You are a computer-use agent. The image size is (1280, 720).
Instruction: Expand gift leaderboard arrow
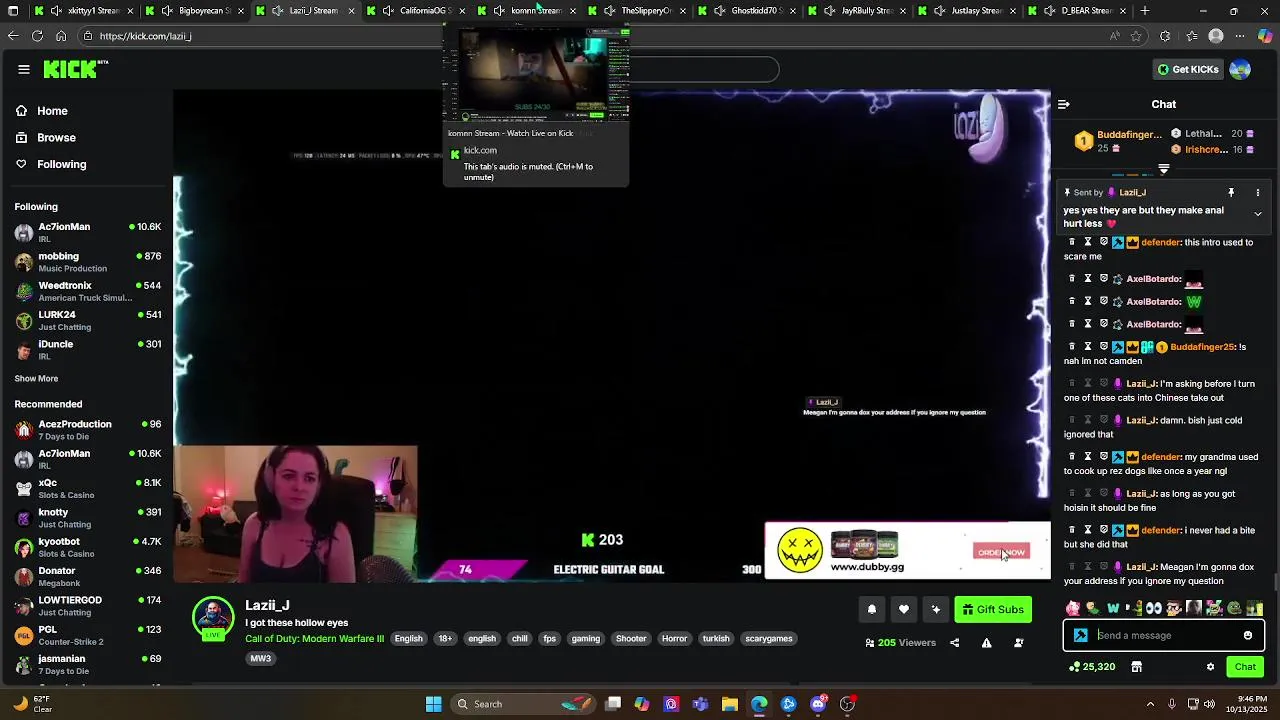coord(1164,169)
